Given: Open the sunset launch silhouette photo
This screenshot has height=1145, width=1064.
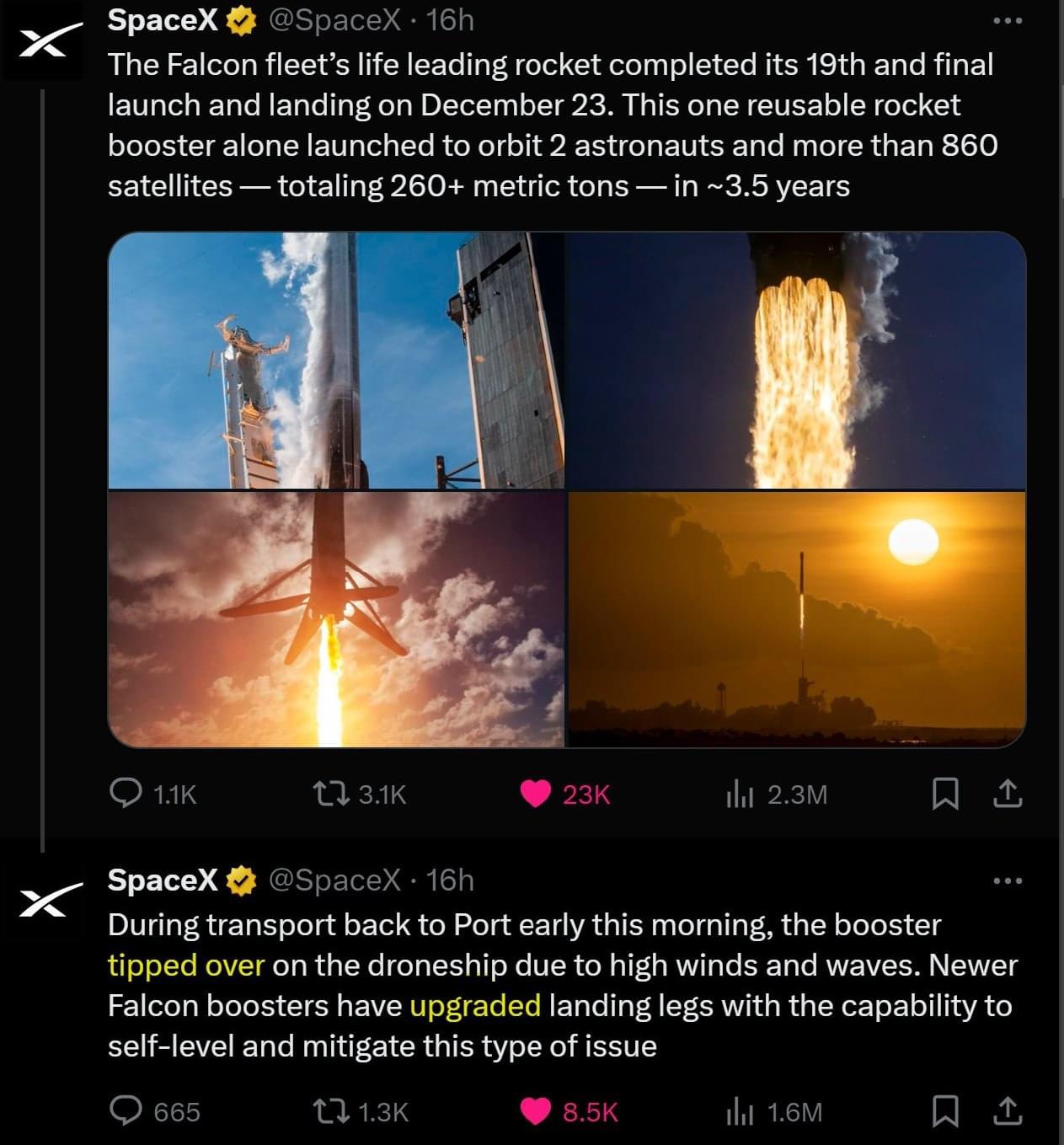Looking at the screenshot, I should pos(797,619).
